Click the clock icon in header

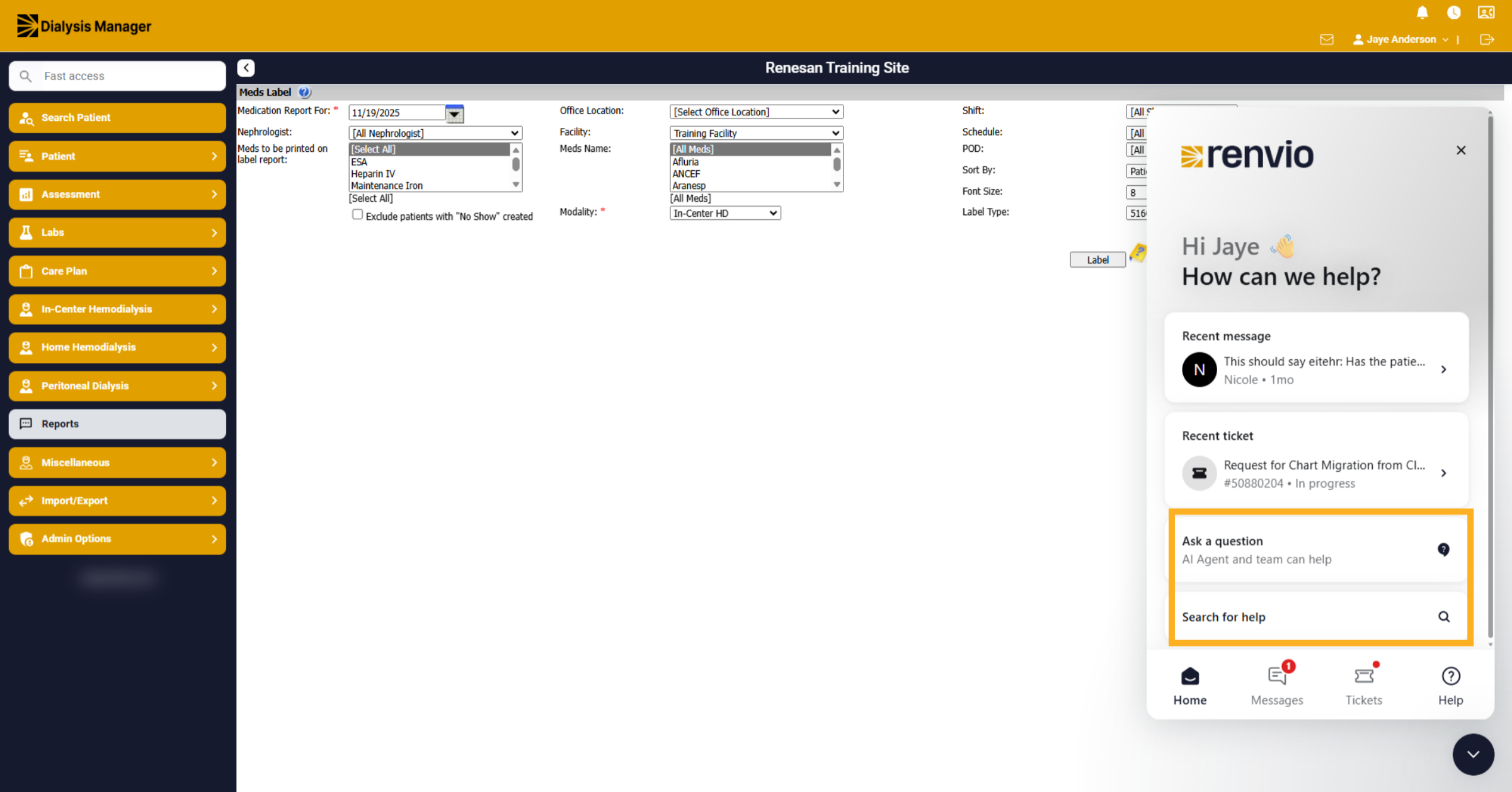(x=1454, y=13)
